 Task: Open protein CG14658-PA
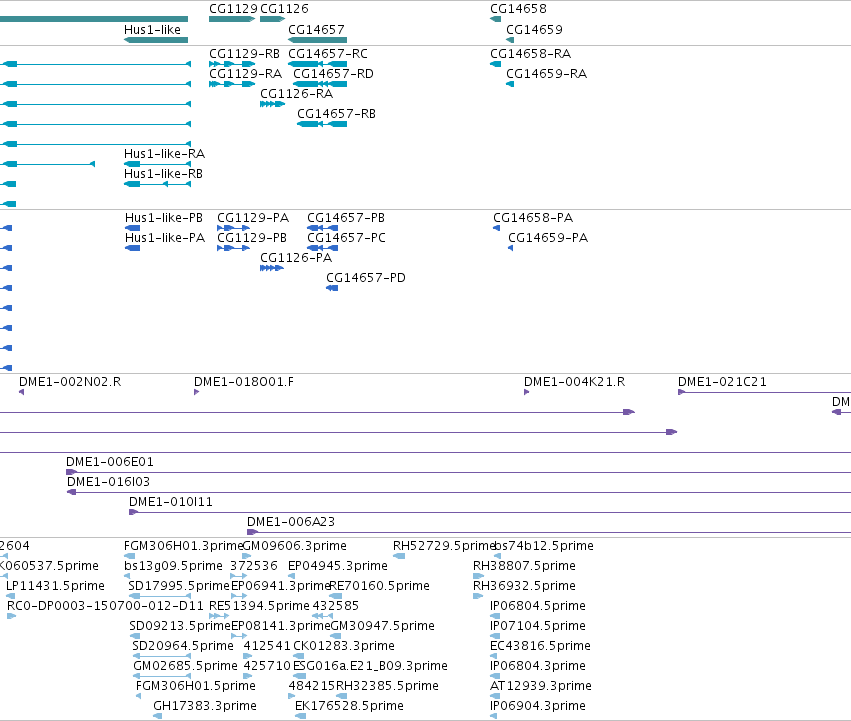click(496, 228)
